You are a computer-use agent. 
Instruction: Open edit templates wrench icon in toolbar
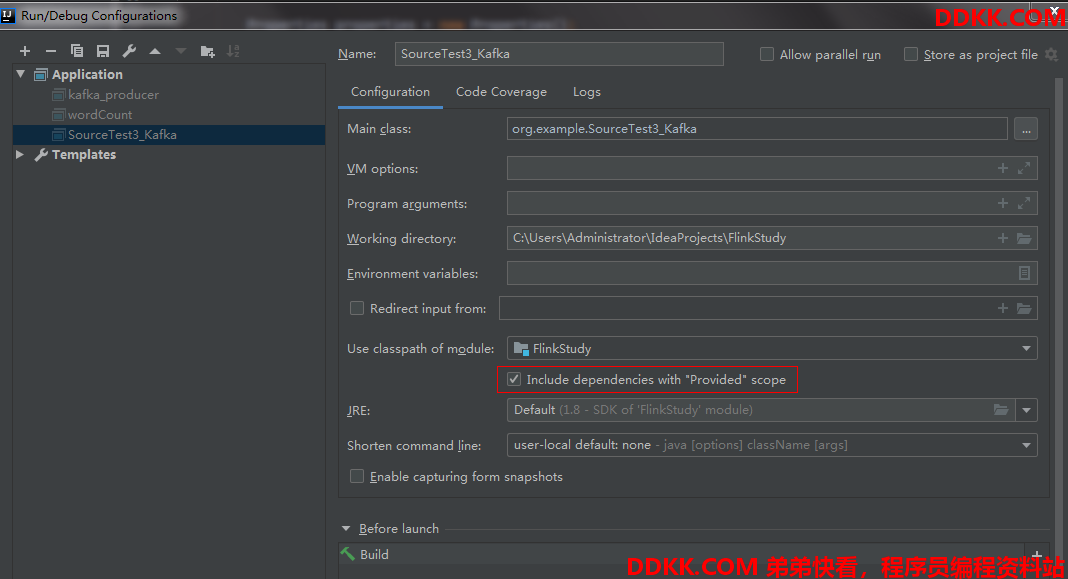(x=129, y=51)
